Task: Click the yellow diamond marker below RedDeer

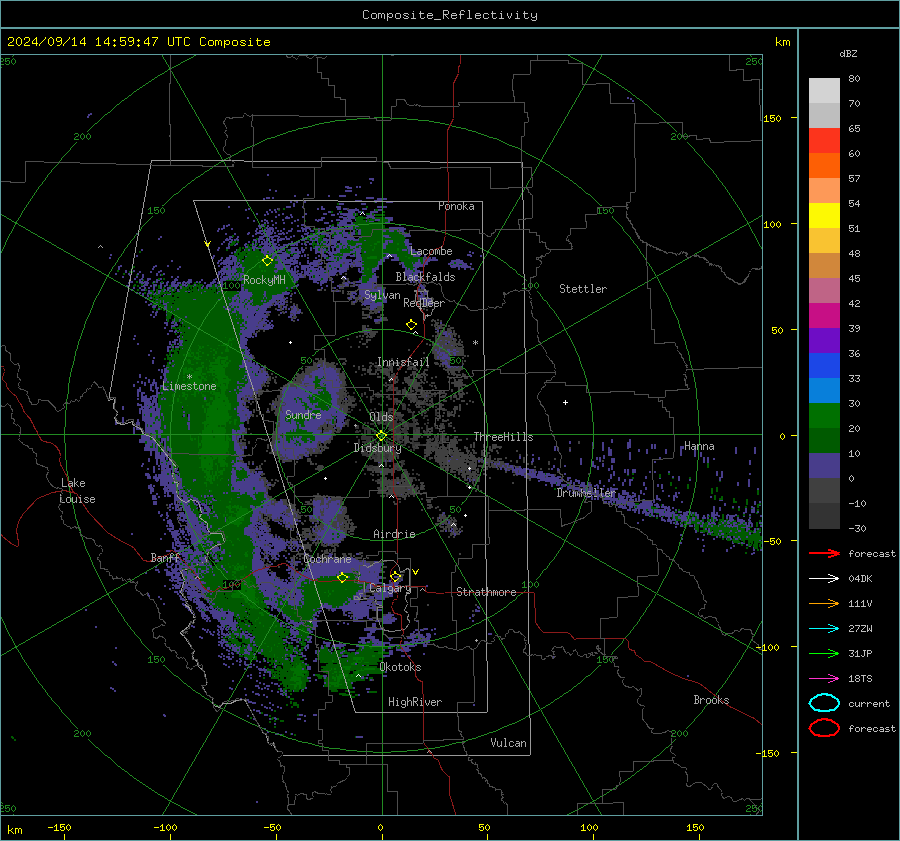Action: (x=411, y=325)
